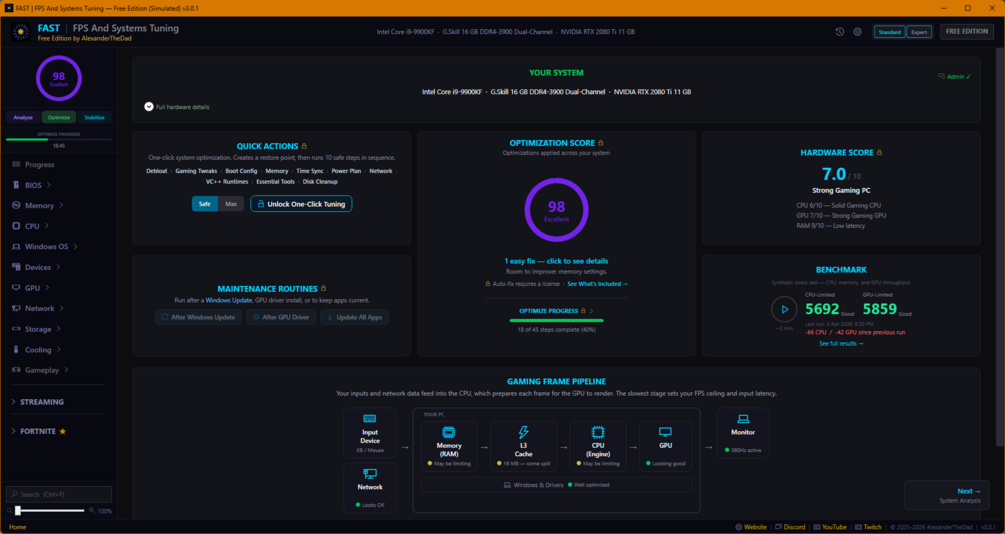Click the Memory (RAM) pipeline icon
The height and width of the screenshot is (534, 1005).
click(449, 432)
